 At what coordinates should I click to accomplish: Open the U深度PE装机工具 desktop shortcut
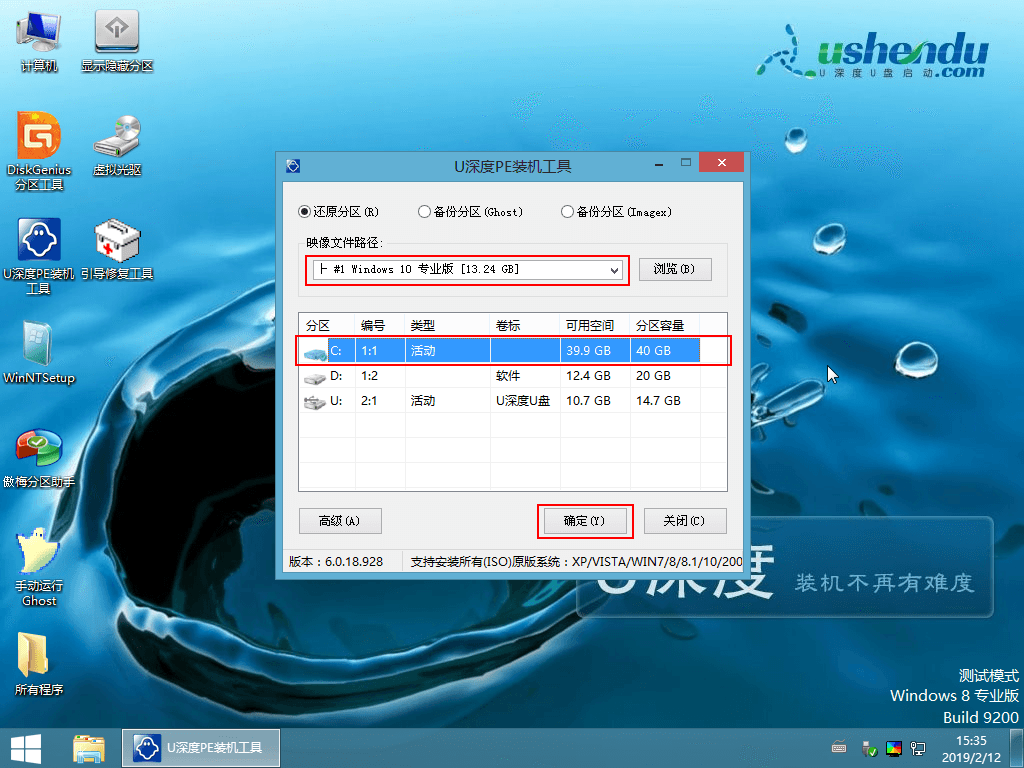pyautogui.click(x=38, y=250)
